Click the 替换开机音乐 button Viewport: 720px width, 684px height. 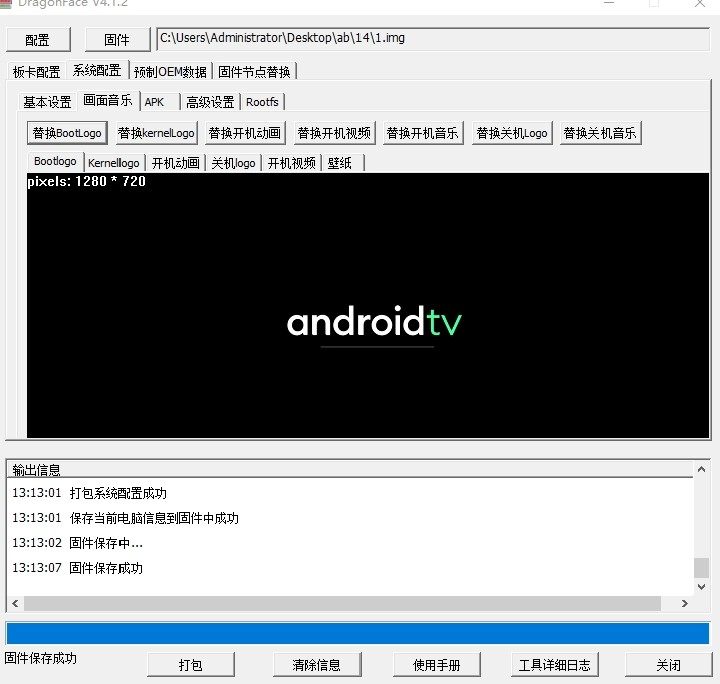[x=423, y=133]
